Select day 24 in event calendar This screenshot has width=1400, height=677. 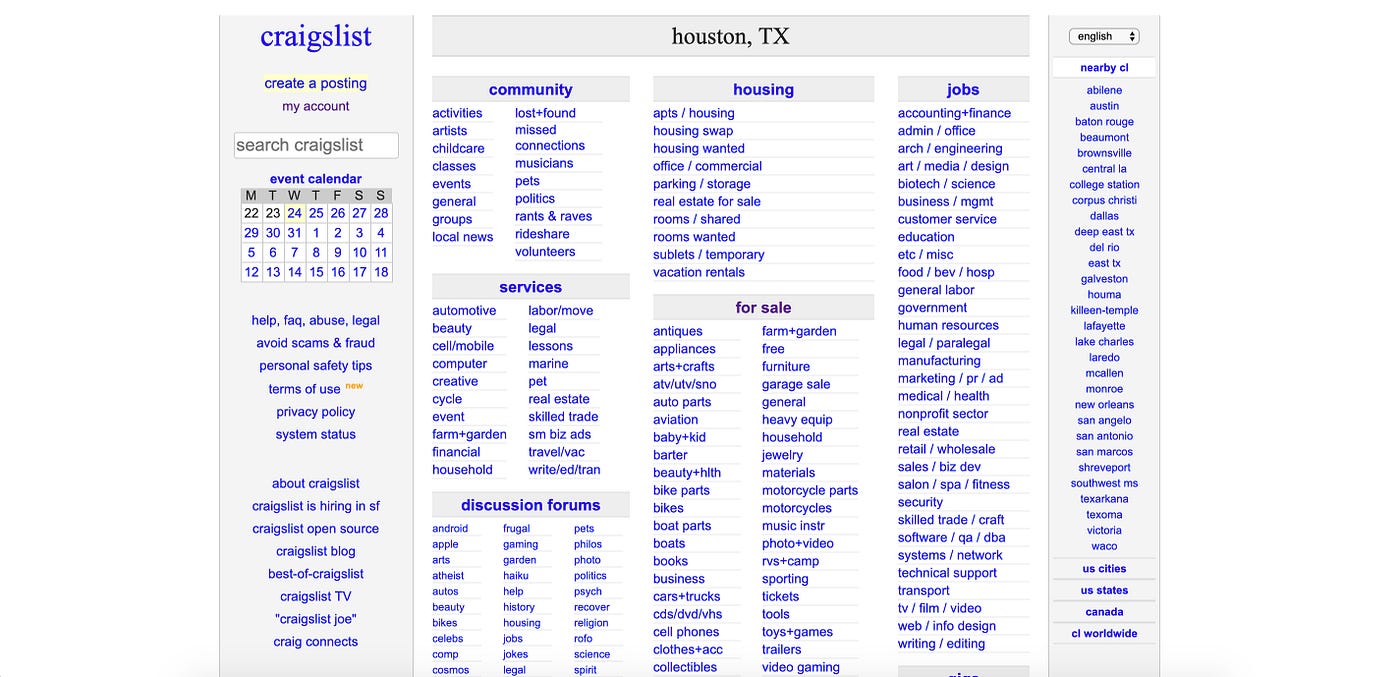[295, 213]
